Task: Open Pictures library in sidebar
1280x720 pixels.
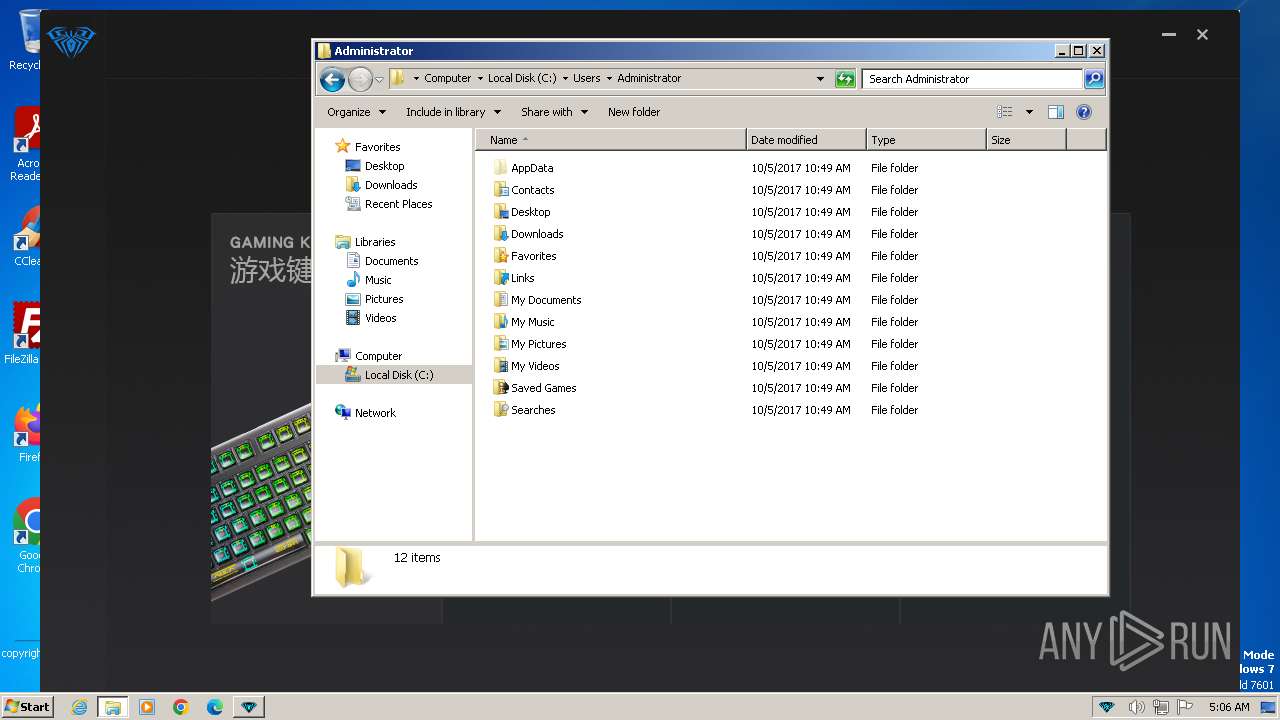Action: (x=375, y=299)
